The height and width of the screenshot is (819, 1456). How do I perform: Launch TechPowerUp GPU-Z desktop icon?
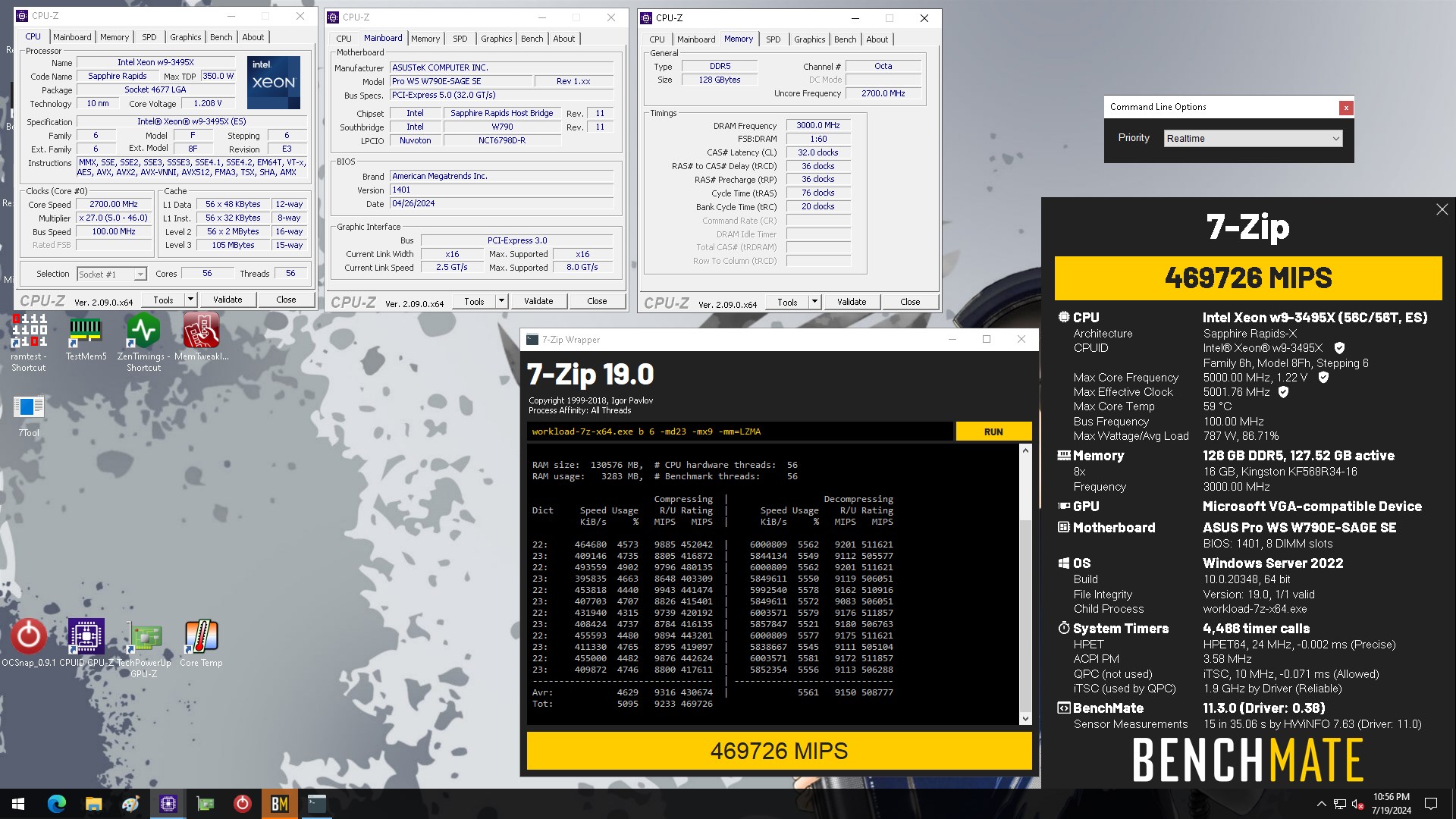click(x=143, y=649)
